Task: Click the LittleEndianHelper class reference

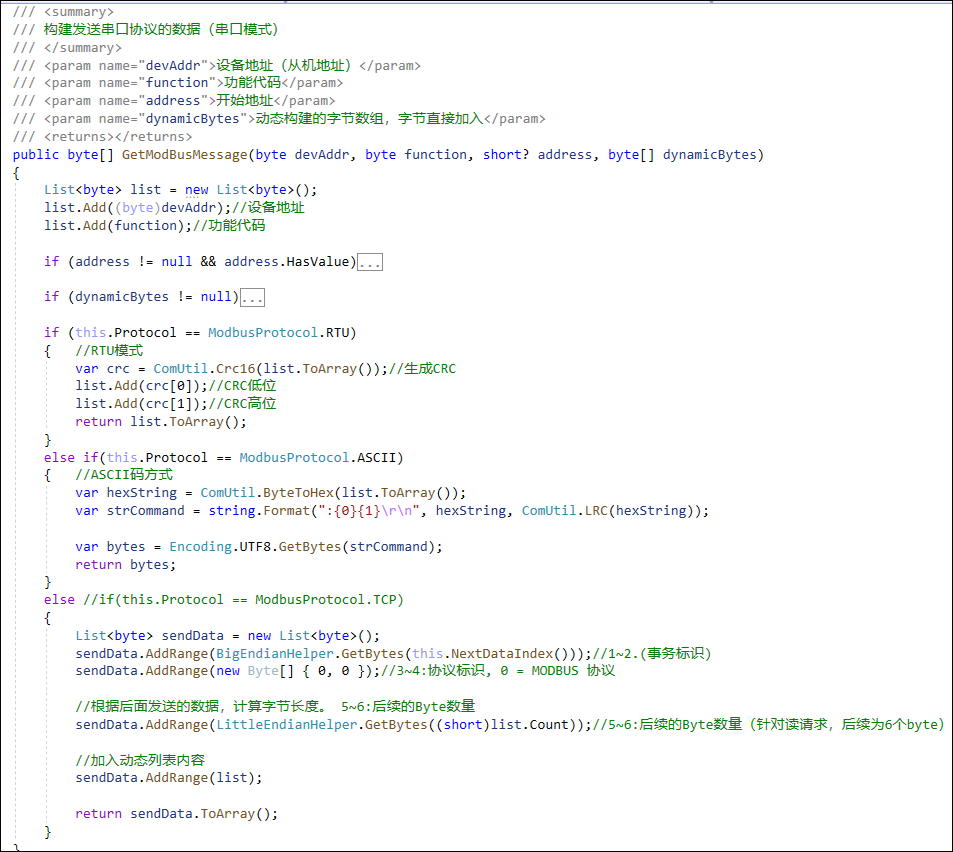Action: click(x=287, y=725)
